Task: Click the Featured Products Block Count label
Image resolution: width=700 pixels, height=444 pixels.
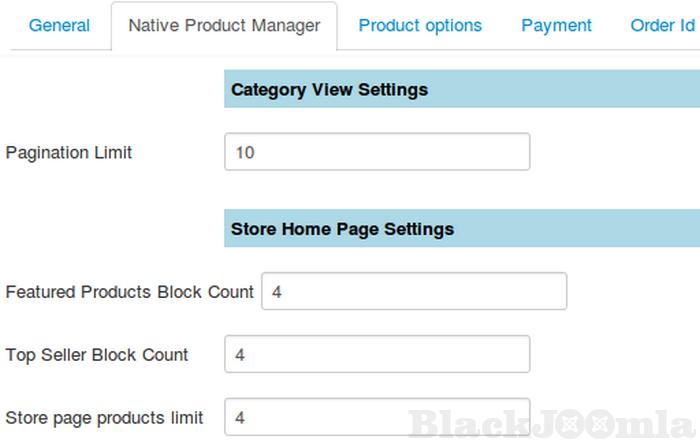Action: pos(130,292)
